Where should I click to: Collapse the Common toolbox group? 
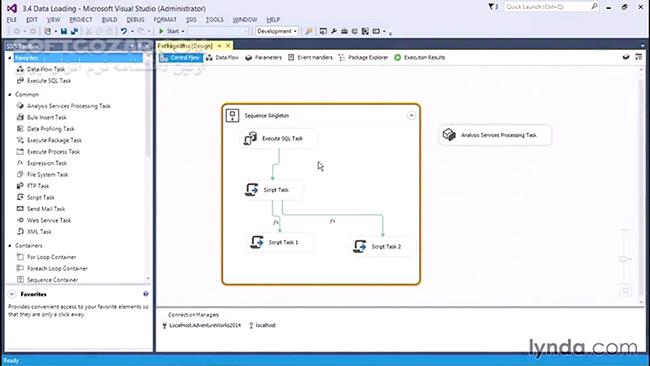coord(10,95)
